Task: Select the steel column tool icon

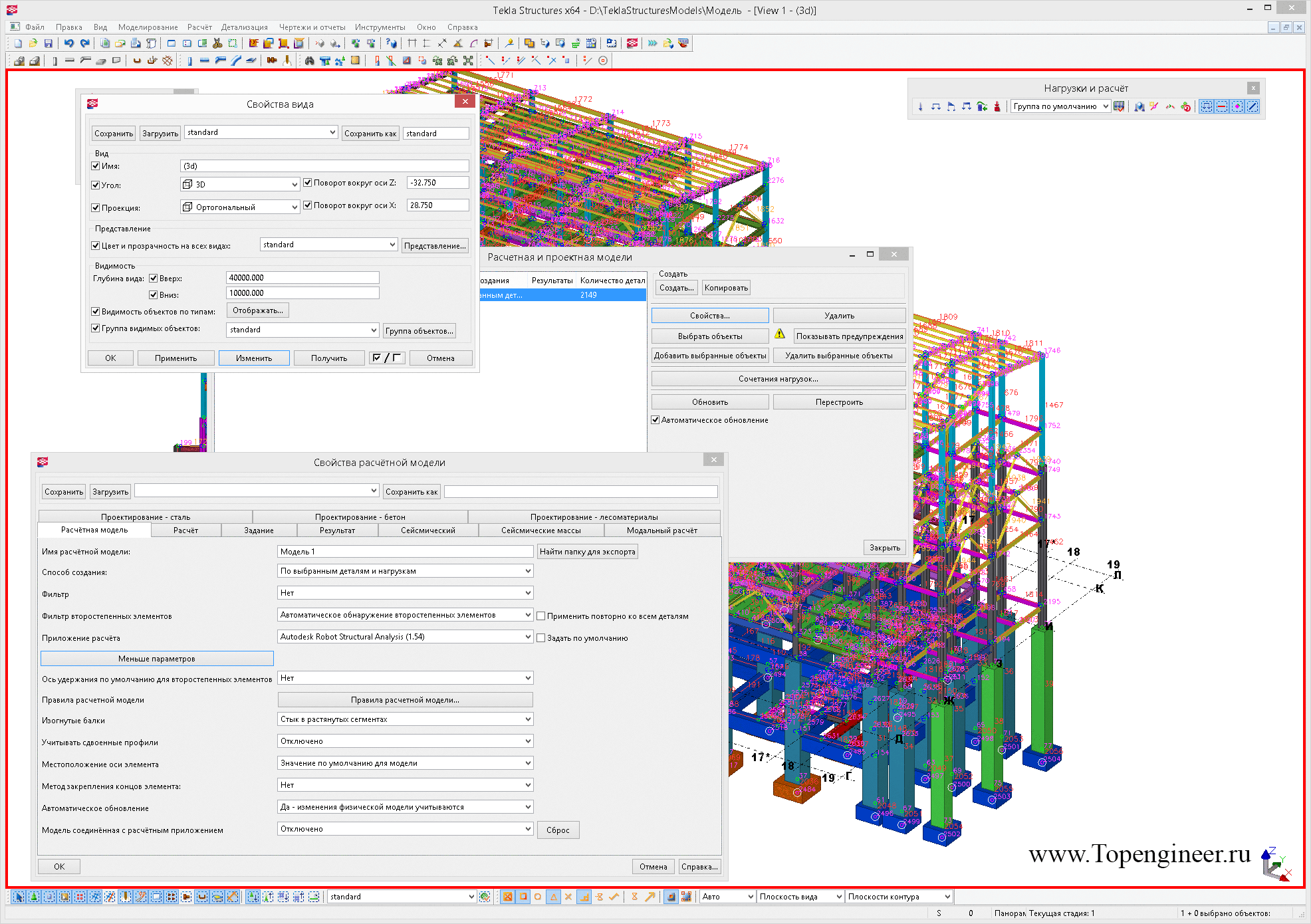Action: (189, 60)
